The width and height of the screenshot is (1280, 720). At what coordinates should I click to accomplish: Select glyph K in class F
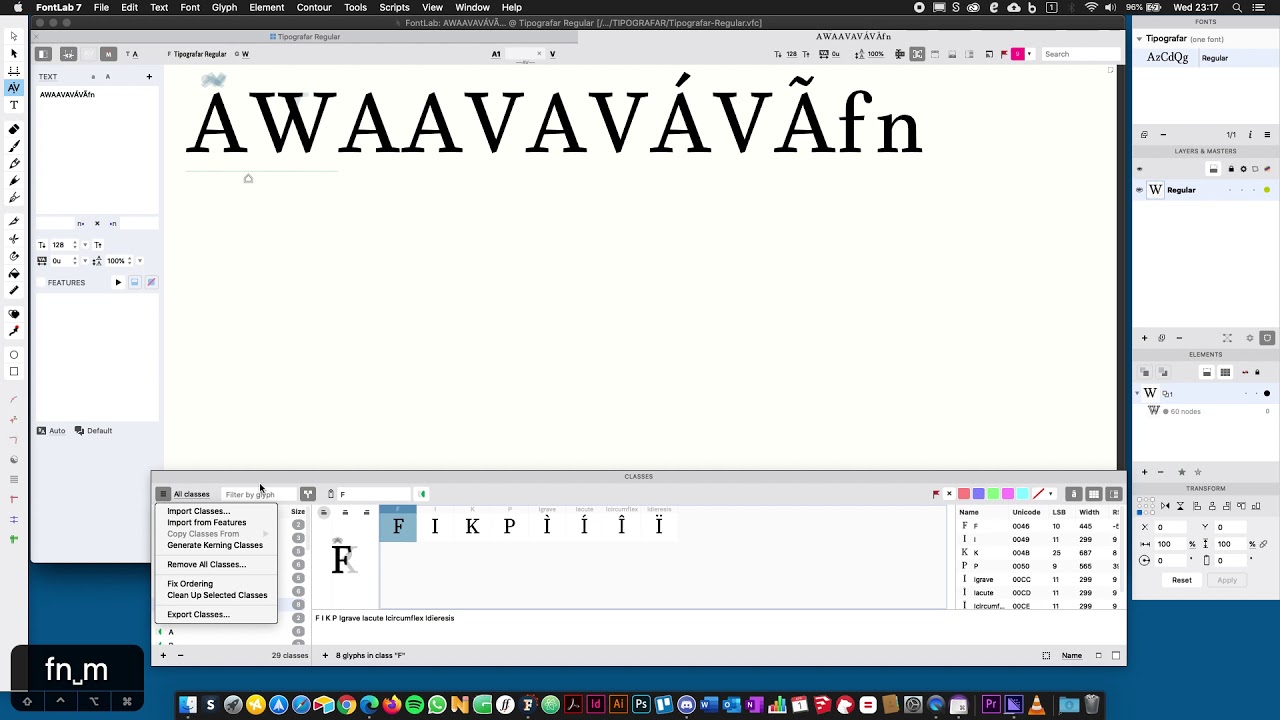pyautogui.click(x=472, y=525)
